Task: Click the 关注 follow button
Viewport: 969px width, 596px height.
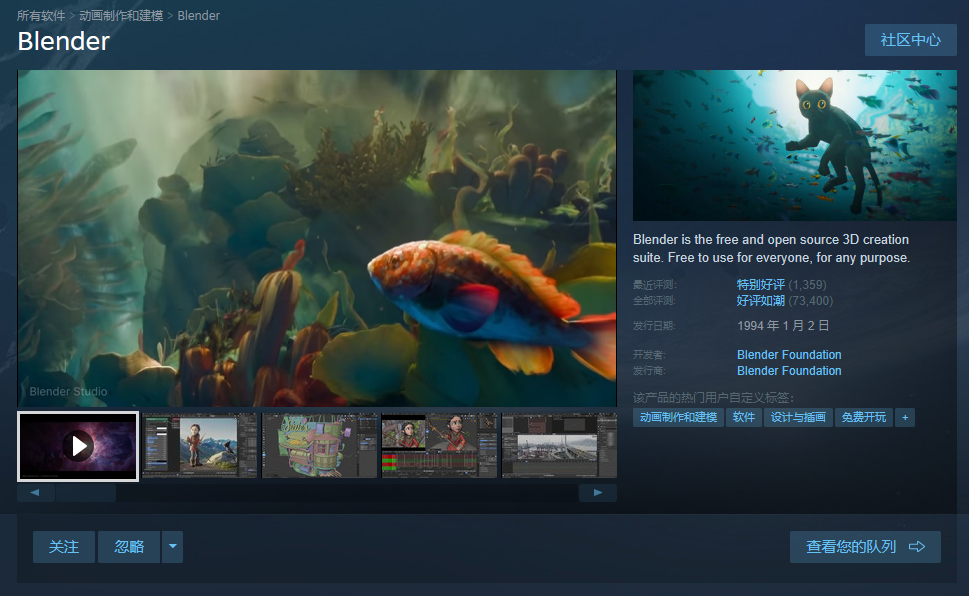Action: point(64,547)
